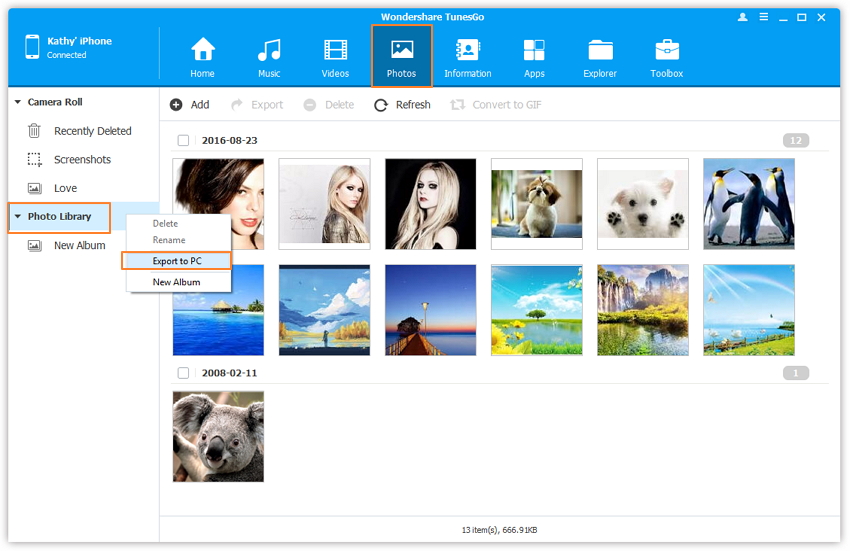Screen dimensions: 850x551
Task: Collapse the Photo Library tree arrow
Action: click(x=18, y=216)
